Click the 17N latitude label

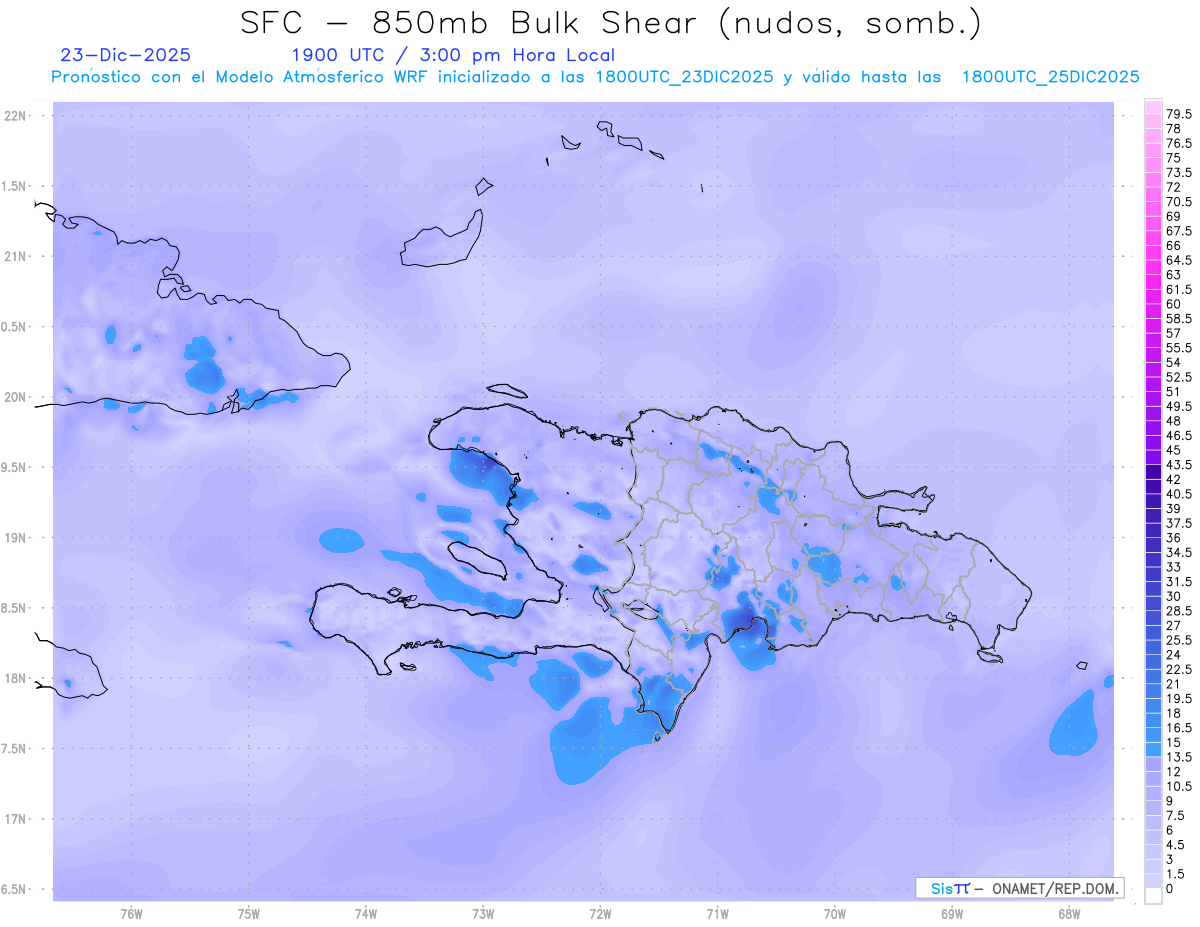pyautogui.click(x=16, y=819)
